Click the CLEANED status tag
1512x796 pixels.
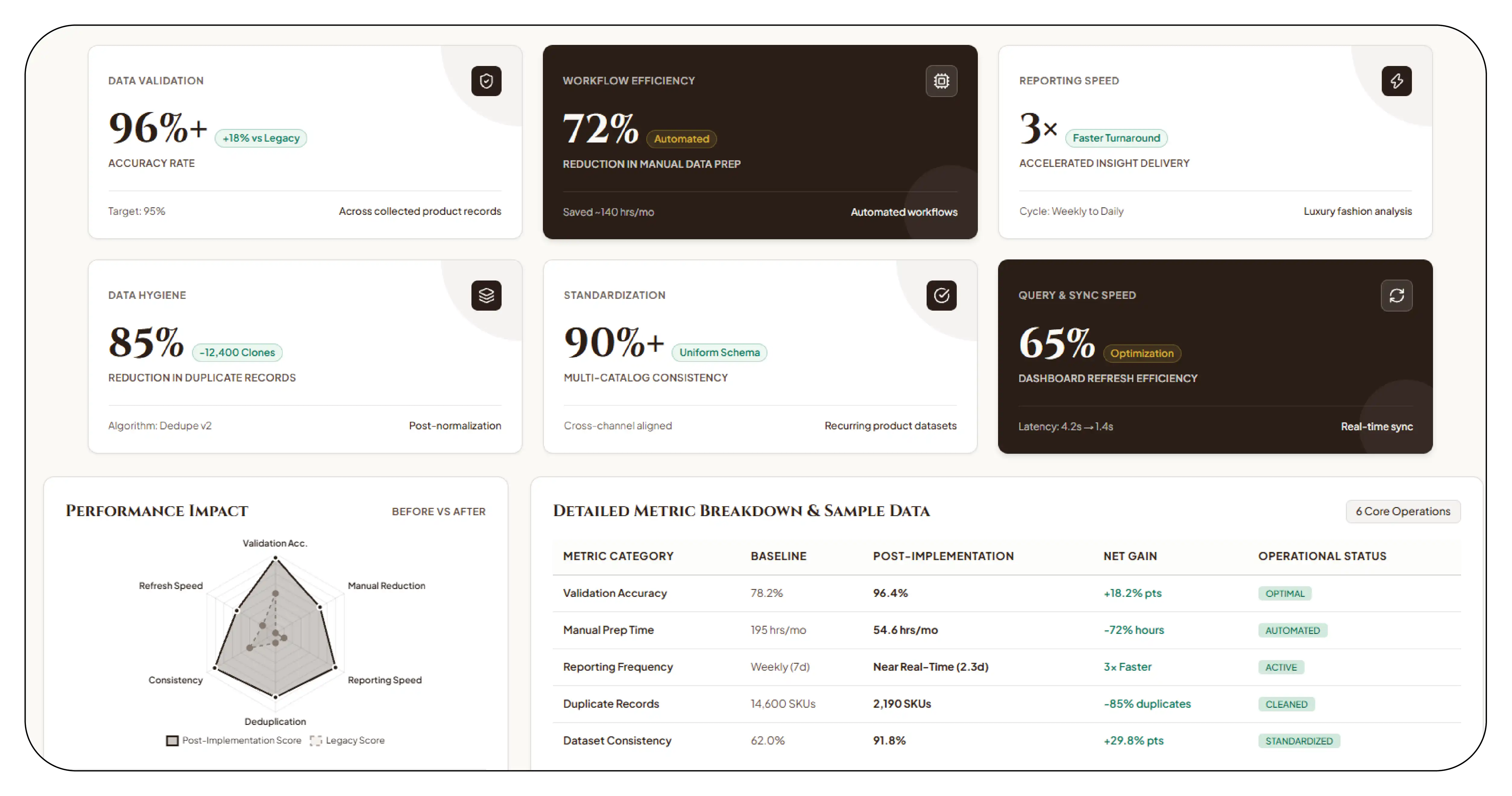click(1286, 704)
